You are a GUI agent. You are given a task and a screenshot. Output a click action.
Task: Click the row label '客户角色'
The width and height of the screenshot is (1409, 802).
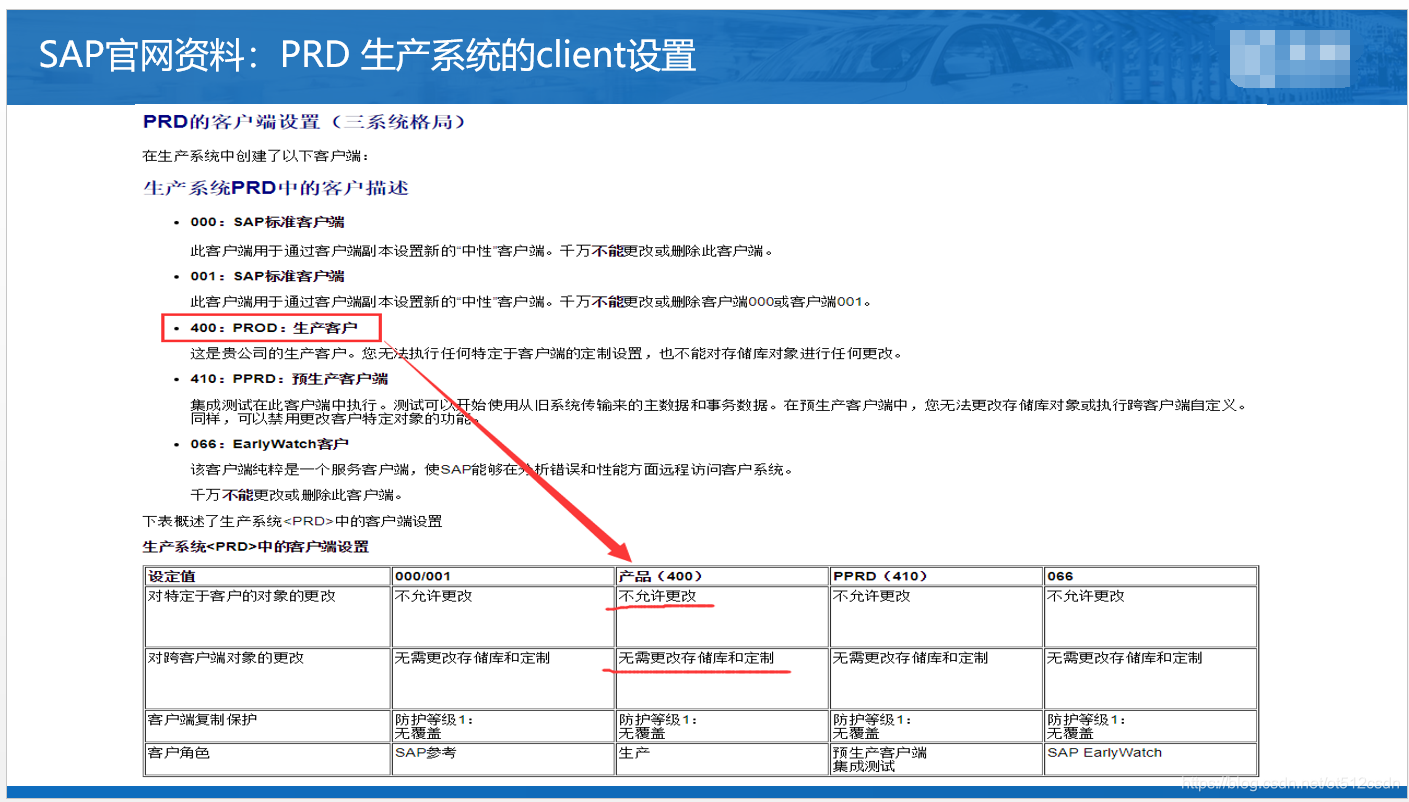[178, 753]
